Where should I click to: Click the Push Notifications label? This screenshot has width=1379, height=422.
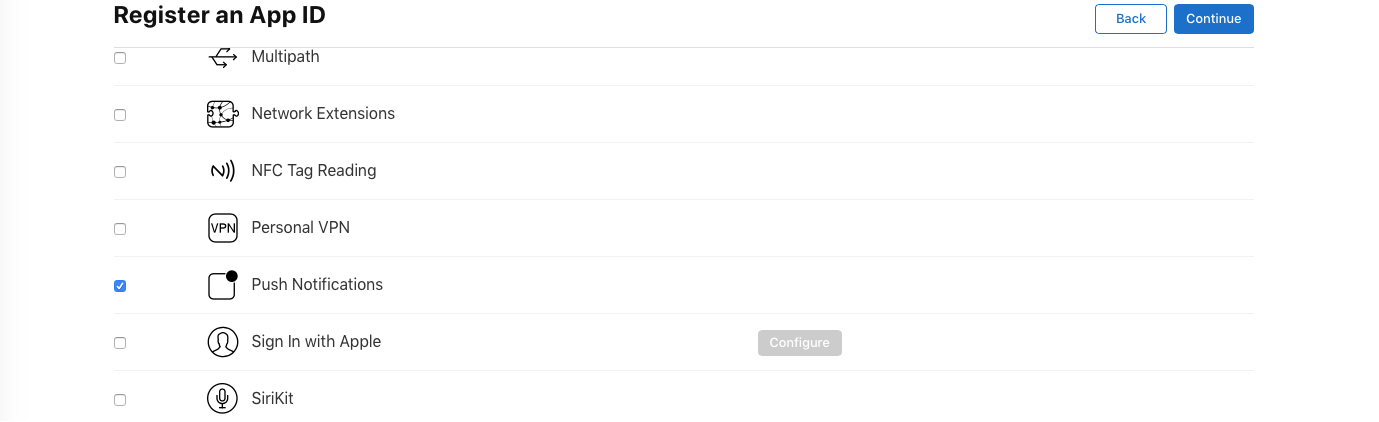pyautogui.click(x=317, y=285)
